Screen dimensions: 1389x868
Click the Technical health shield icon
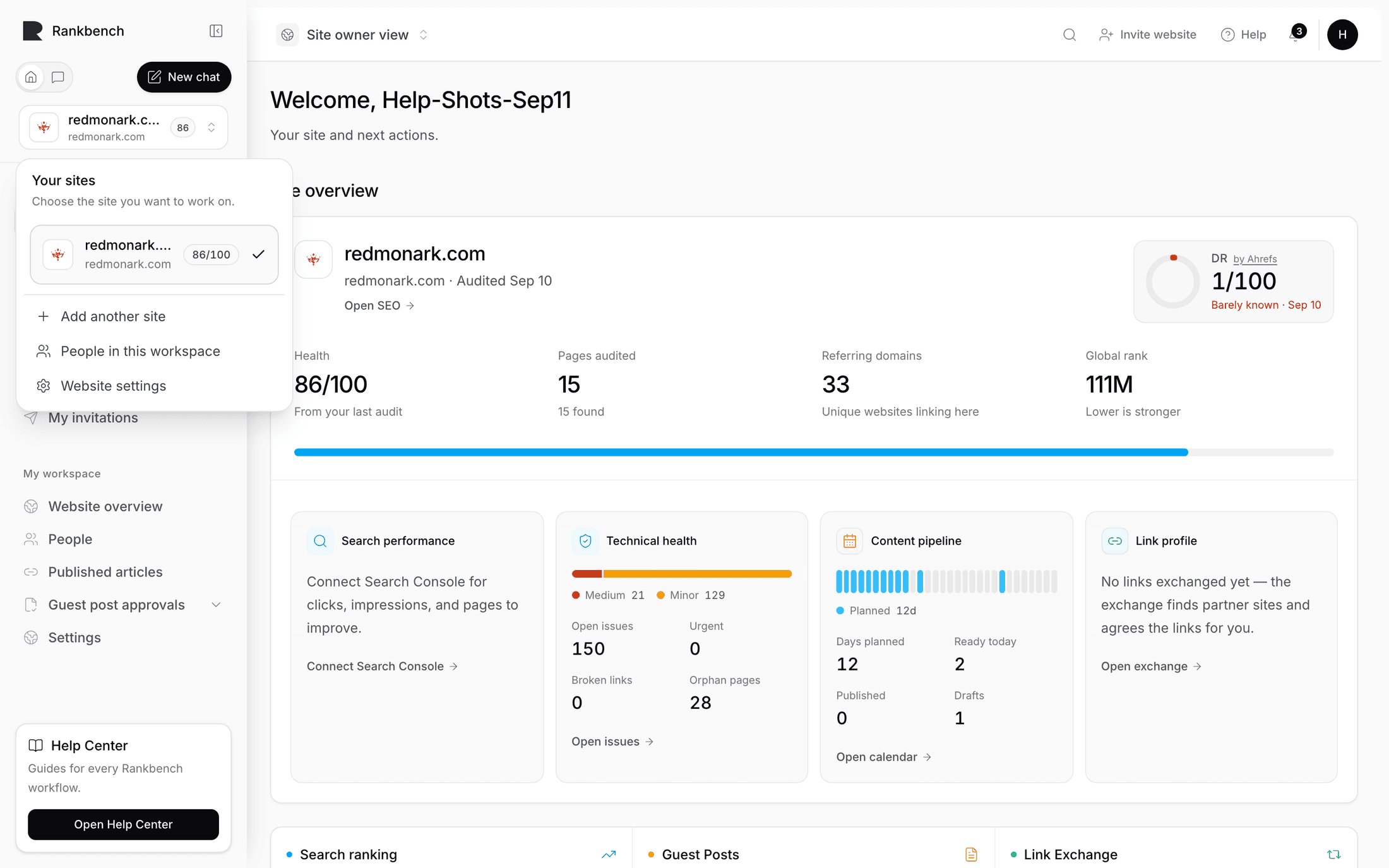[x=585, y=541]
